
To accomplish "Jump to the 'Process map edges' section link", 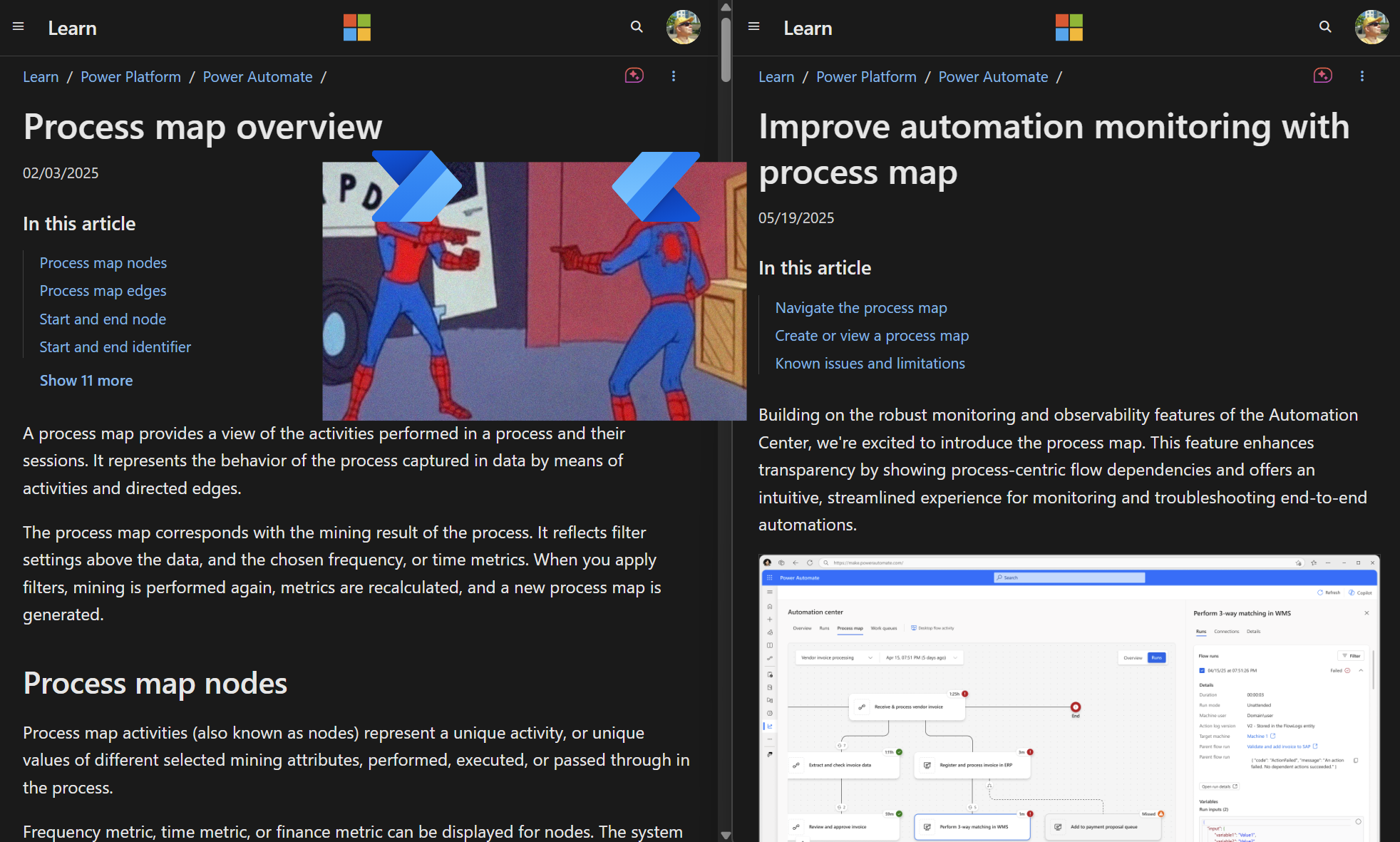I will tap(103, 291).
